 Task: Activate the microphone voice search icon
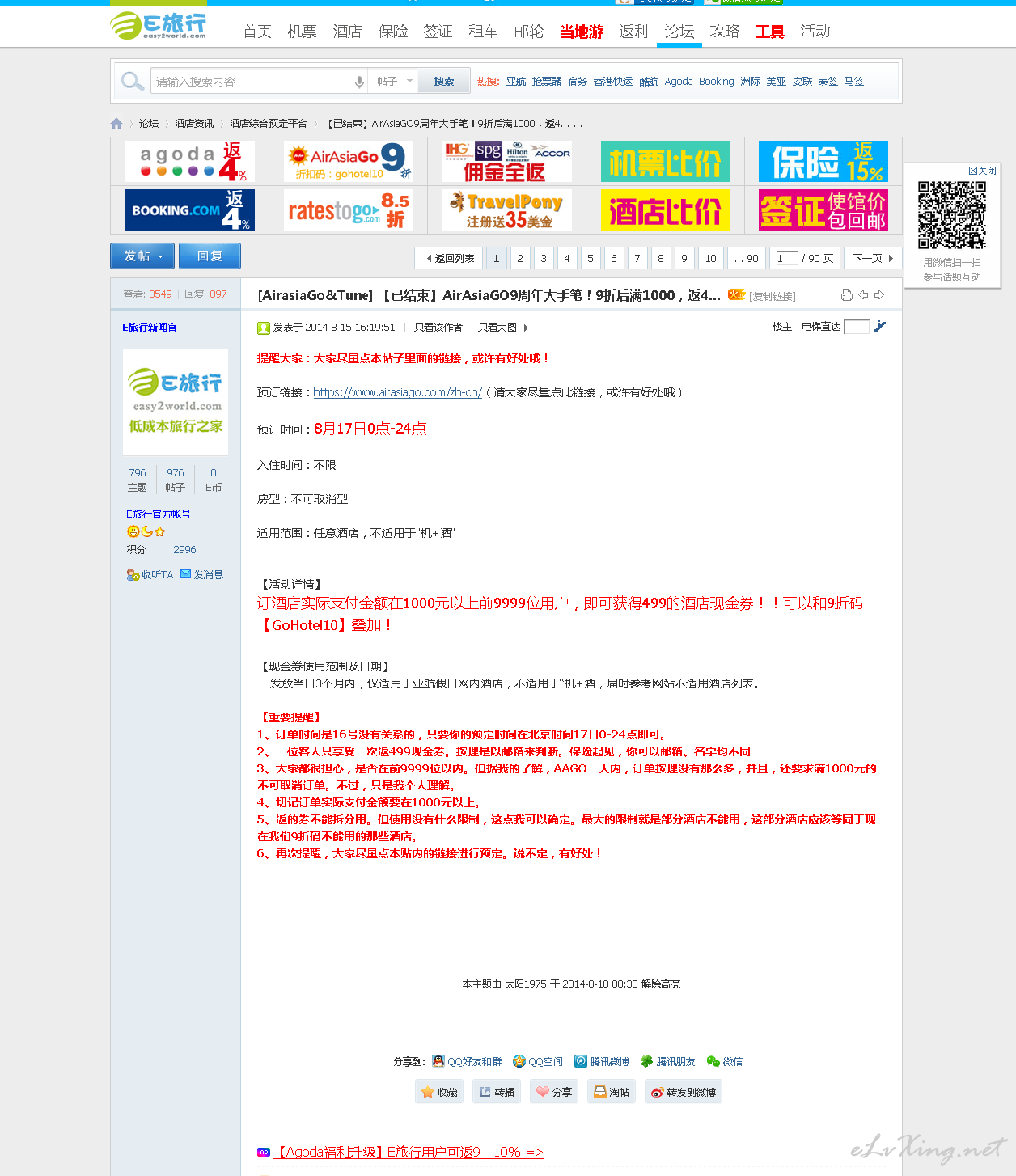pos(359,82)
